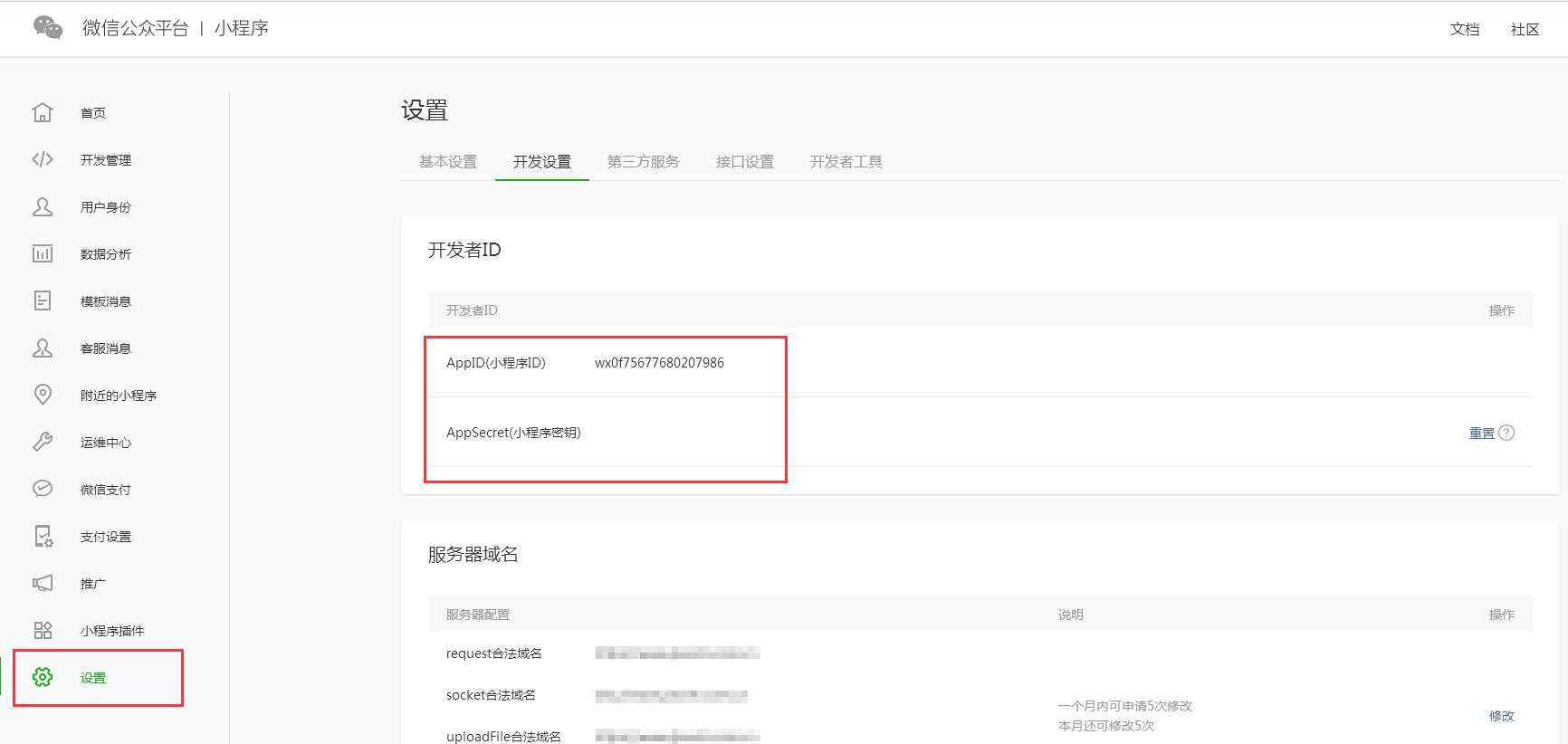Click the WeChat logo icon

(x=48, y=27)
